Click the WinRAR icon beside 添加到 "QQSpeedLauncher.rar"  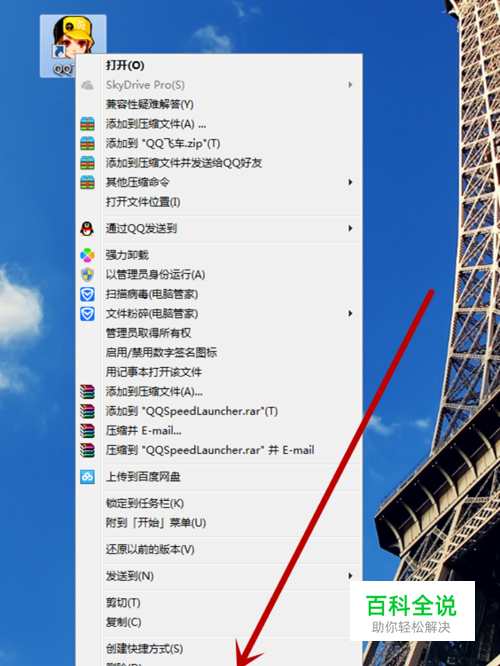[x=88, y=411]
